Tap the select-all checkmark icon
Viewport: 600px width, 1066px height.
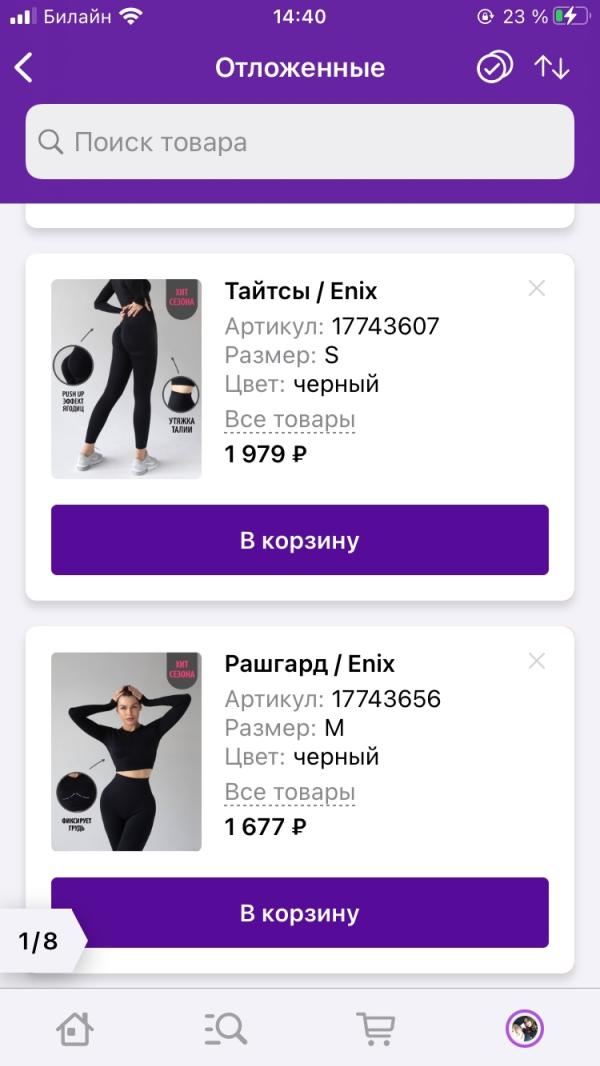point(493,68)
